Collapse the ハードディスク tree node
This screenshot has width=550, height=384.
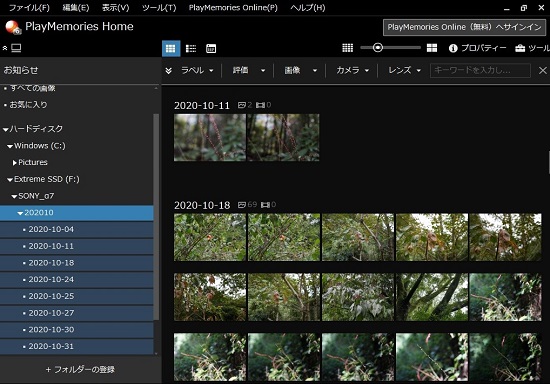click(5, 129)
